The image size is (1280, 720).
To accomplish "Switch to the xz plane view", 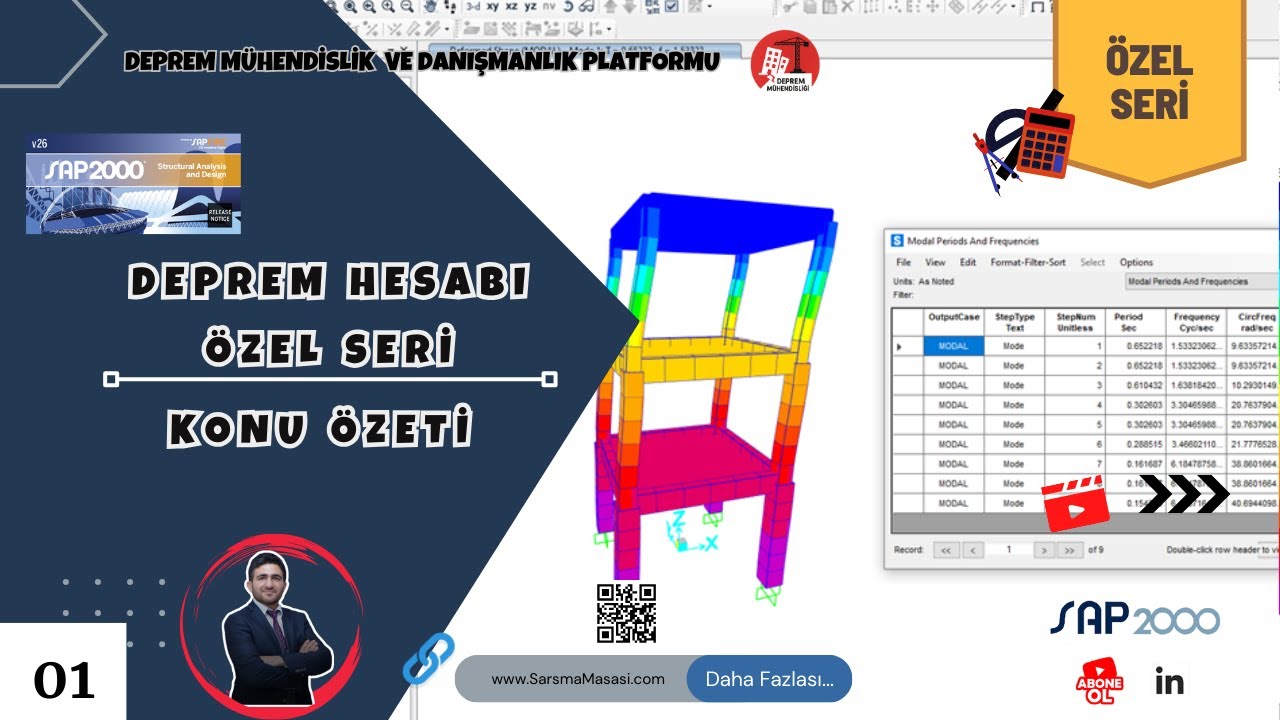I will [511, 6].
